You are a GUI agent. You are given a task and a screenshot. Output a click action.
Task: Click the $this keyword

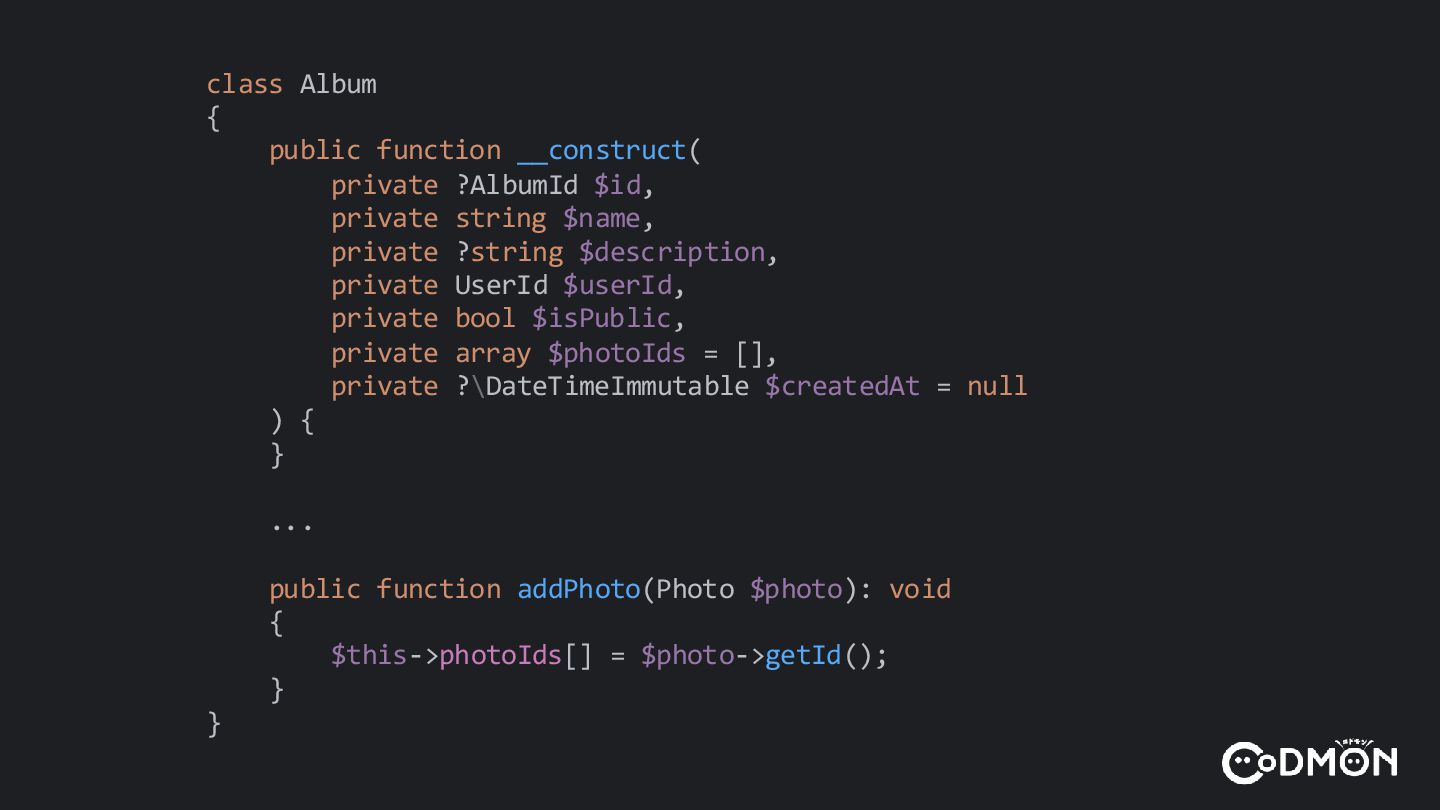point(369,656)
